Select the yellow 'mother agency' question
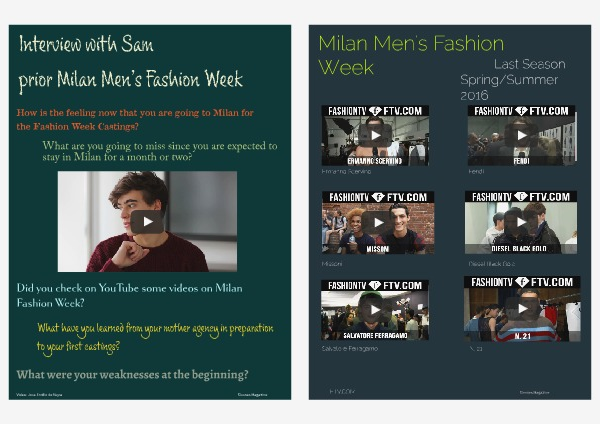This screenshot has width=600, height=424. 155,337
